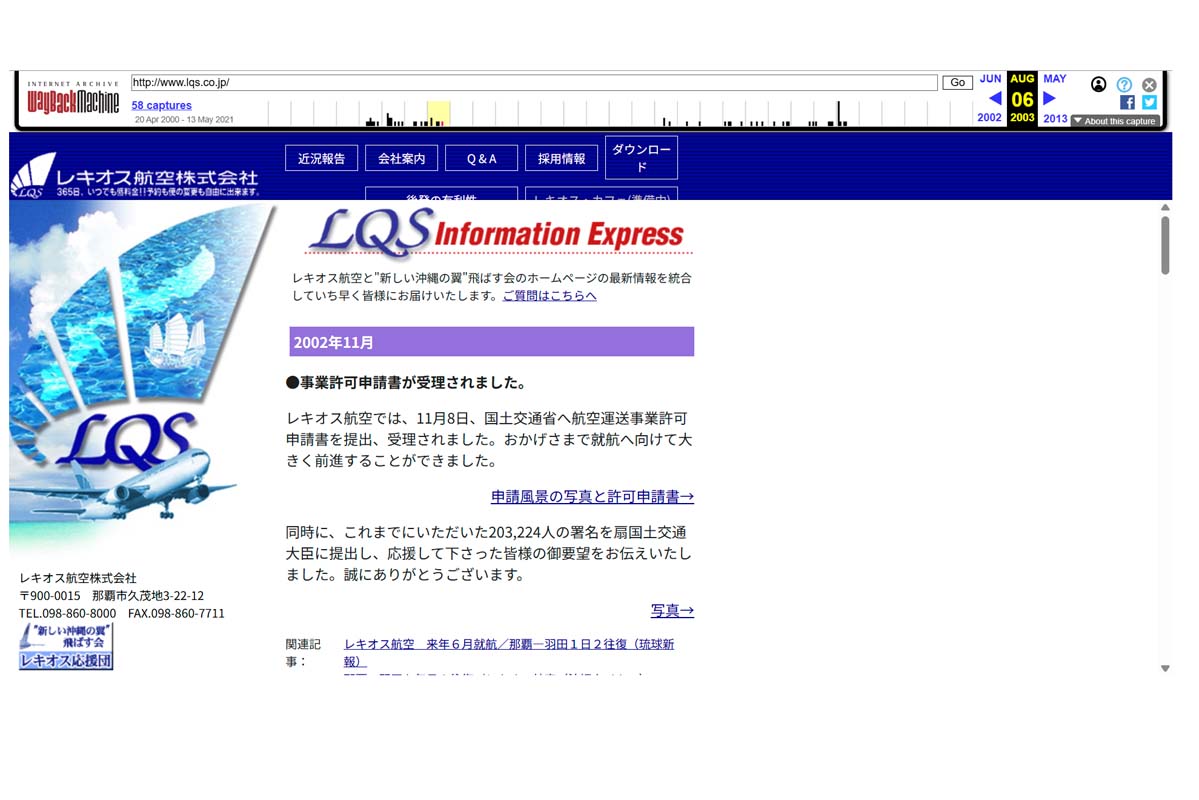This screenshot has width=1199, height=800.
Task: Open the Q&A page
Action: point(481,157)
